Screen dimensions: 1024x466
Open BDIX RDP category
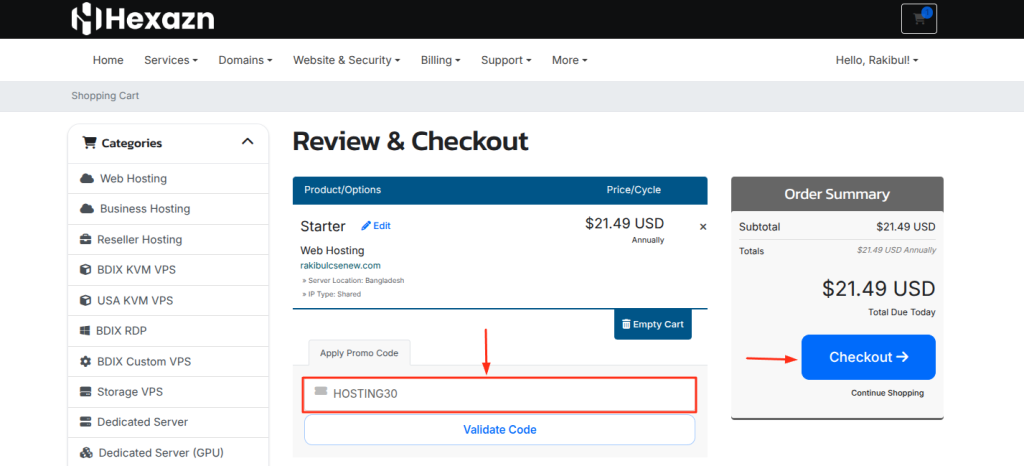point(168,331)
